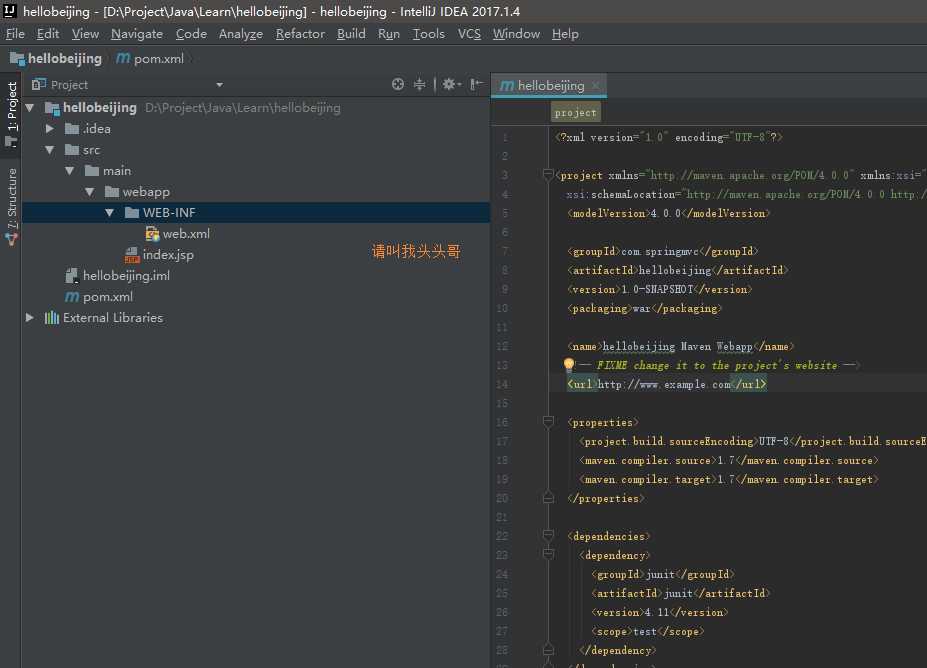Click the hide Project panel icon

(476, 85)
